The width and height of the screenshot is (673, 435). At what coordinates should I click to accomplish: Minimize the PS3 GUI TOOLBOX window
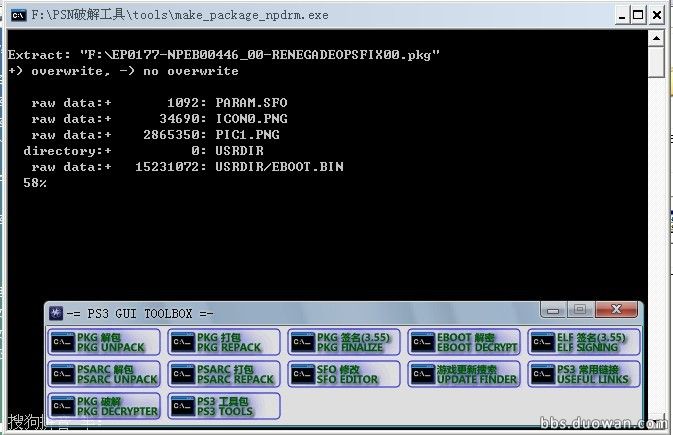pyautogui.click(x=552, y=309)
